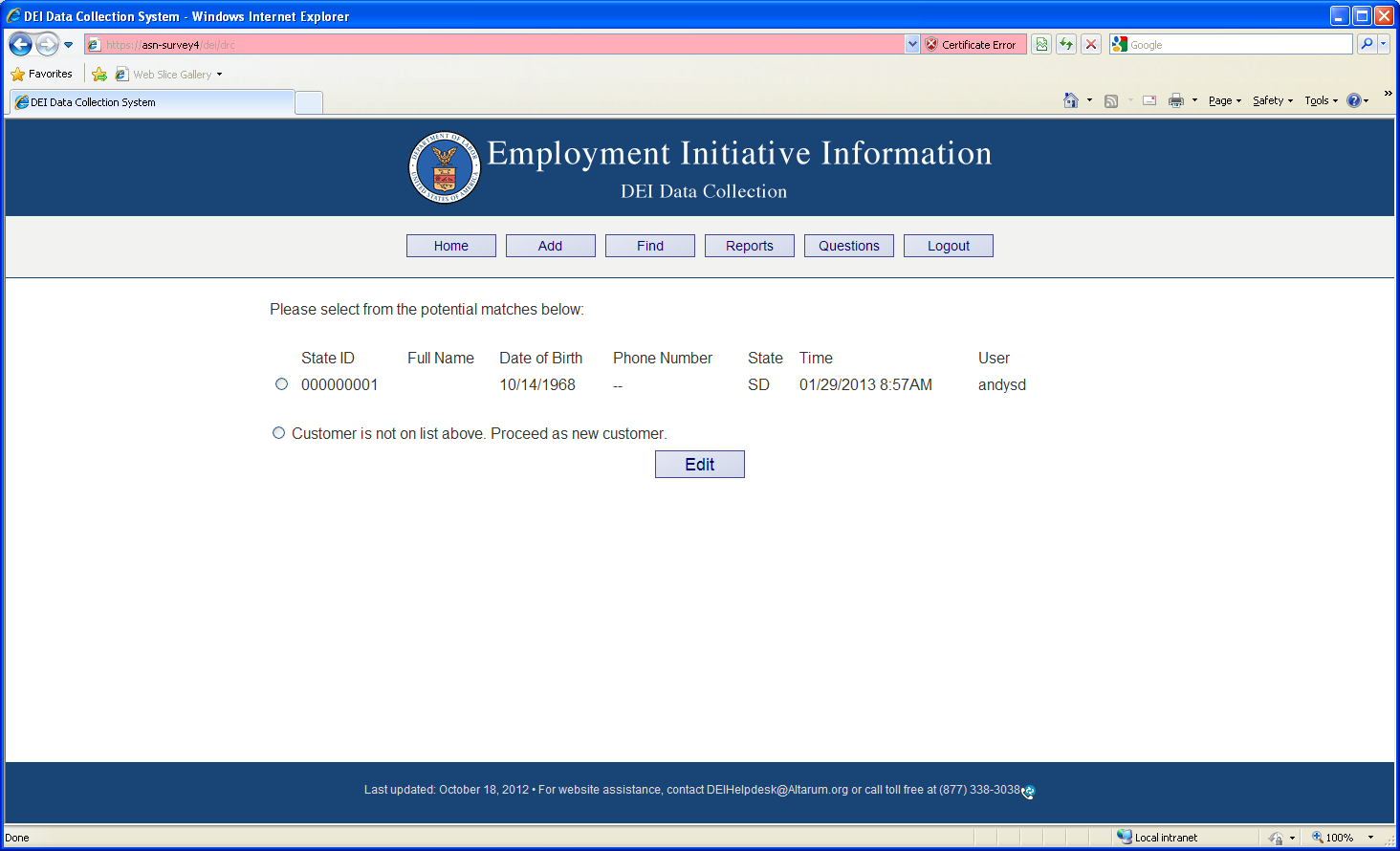Click the Read Mail envelope icon

pyautogui.click(x=1149, y=100)
